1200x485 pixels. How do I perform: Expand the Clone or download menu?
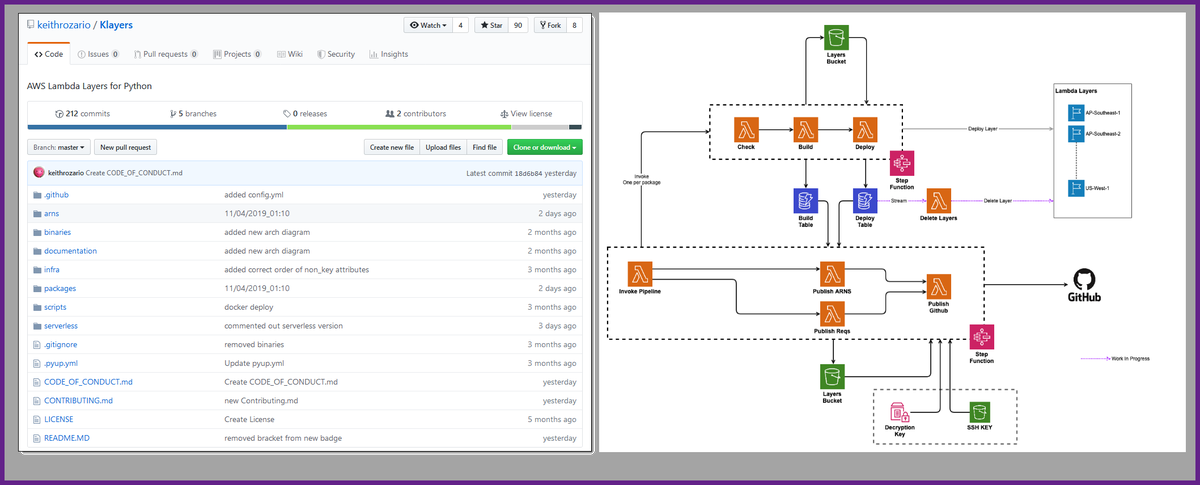click(544, 147)
